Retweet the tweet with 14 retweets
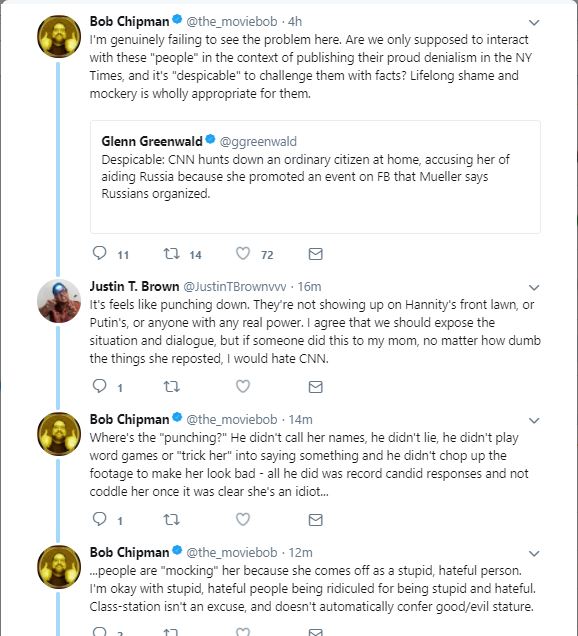This screenshot has height=636, width=578. (171, 254)
